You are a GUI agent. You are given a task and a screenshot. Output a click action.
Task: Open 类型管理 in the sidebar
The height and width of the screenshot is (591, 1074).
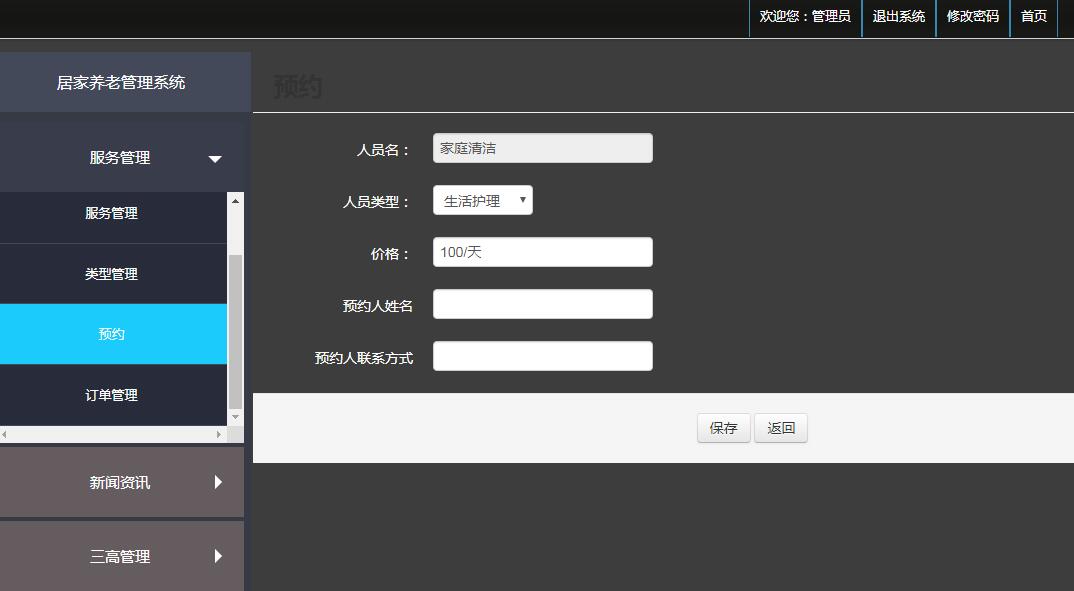tap(111, 274)
